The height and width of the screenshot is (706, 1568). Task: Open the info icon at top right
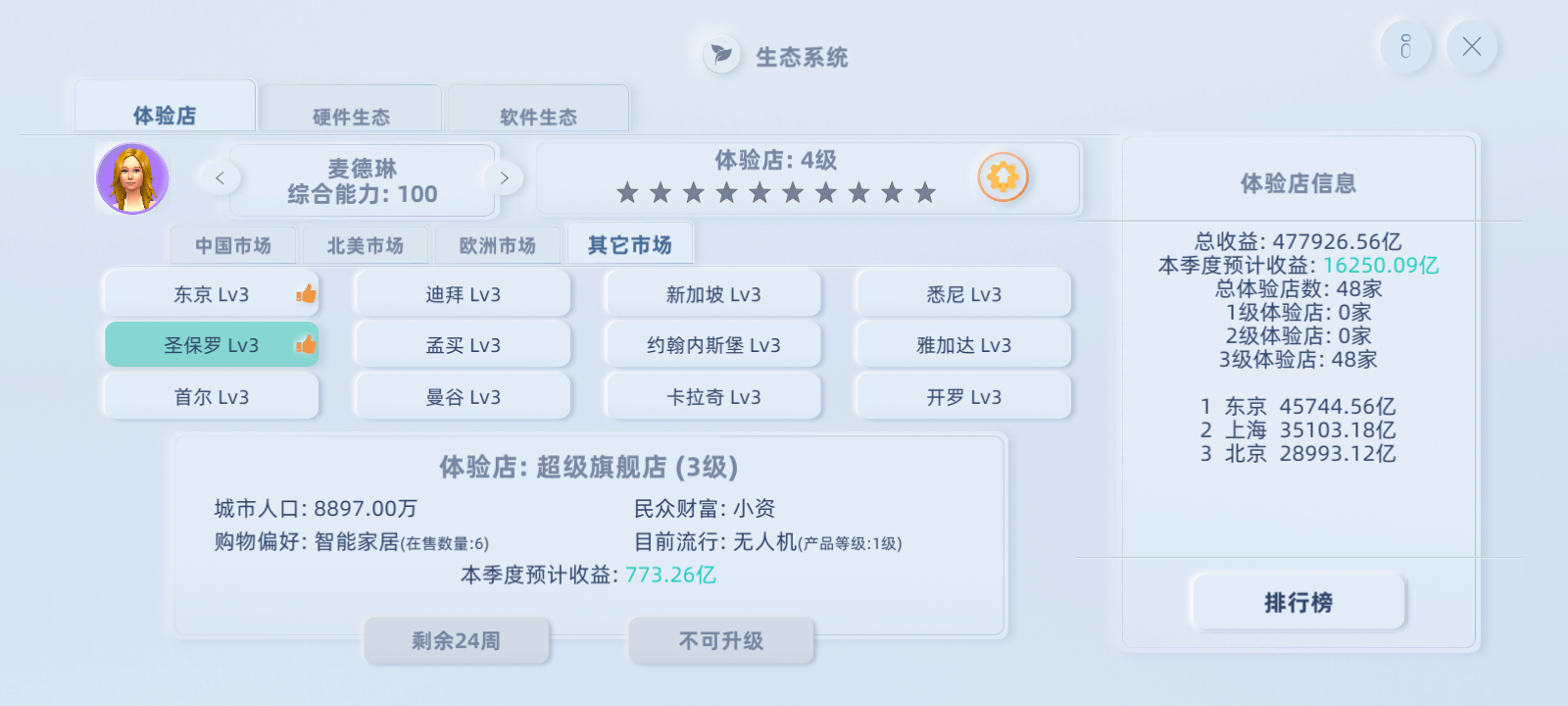(1405, 46)
